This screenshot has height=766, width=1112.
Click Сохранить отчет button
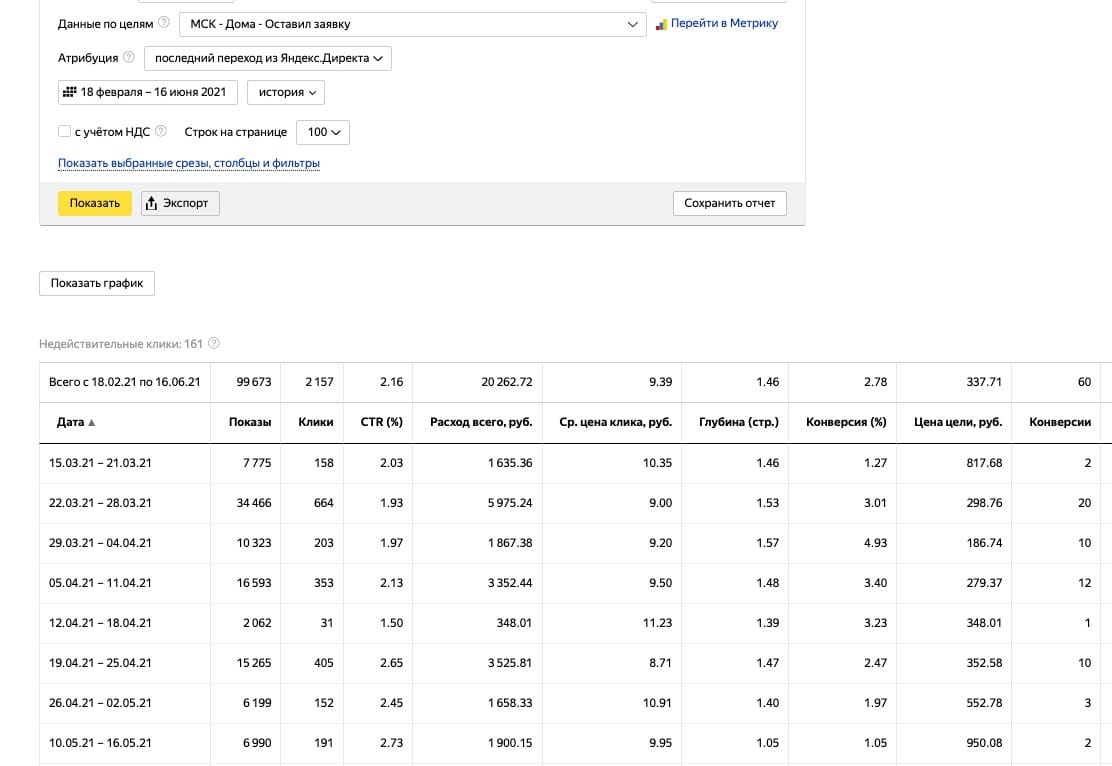730,203
